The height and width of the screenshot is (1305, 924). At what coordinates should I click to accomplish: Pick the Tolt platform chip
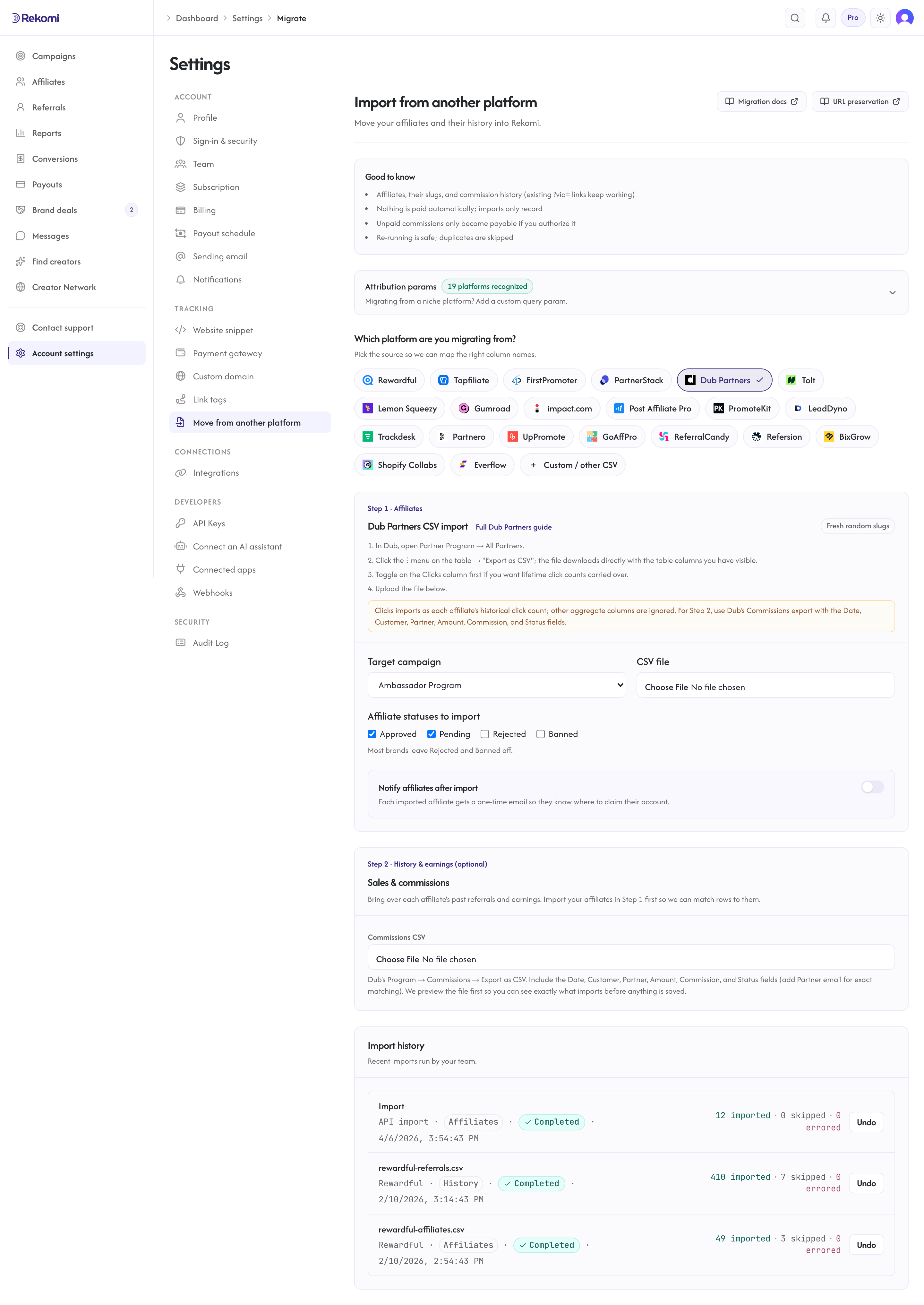tap(800, 380)
